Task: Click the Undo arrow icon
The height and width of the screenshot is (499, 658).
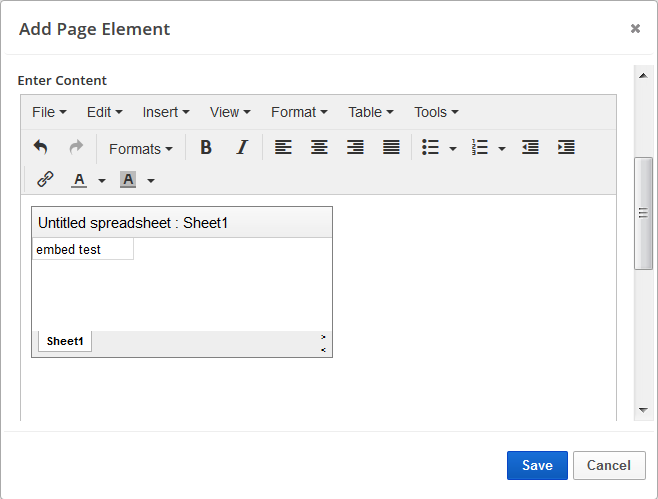Action: click(x=41, y=148)
